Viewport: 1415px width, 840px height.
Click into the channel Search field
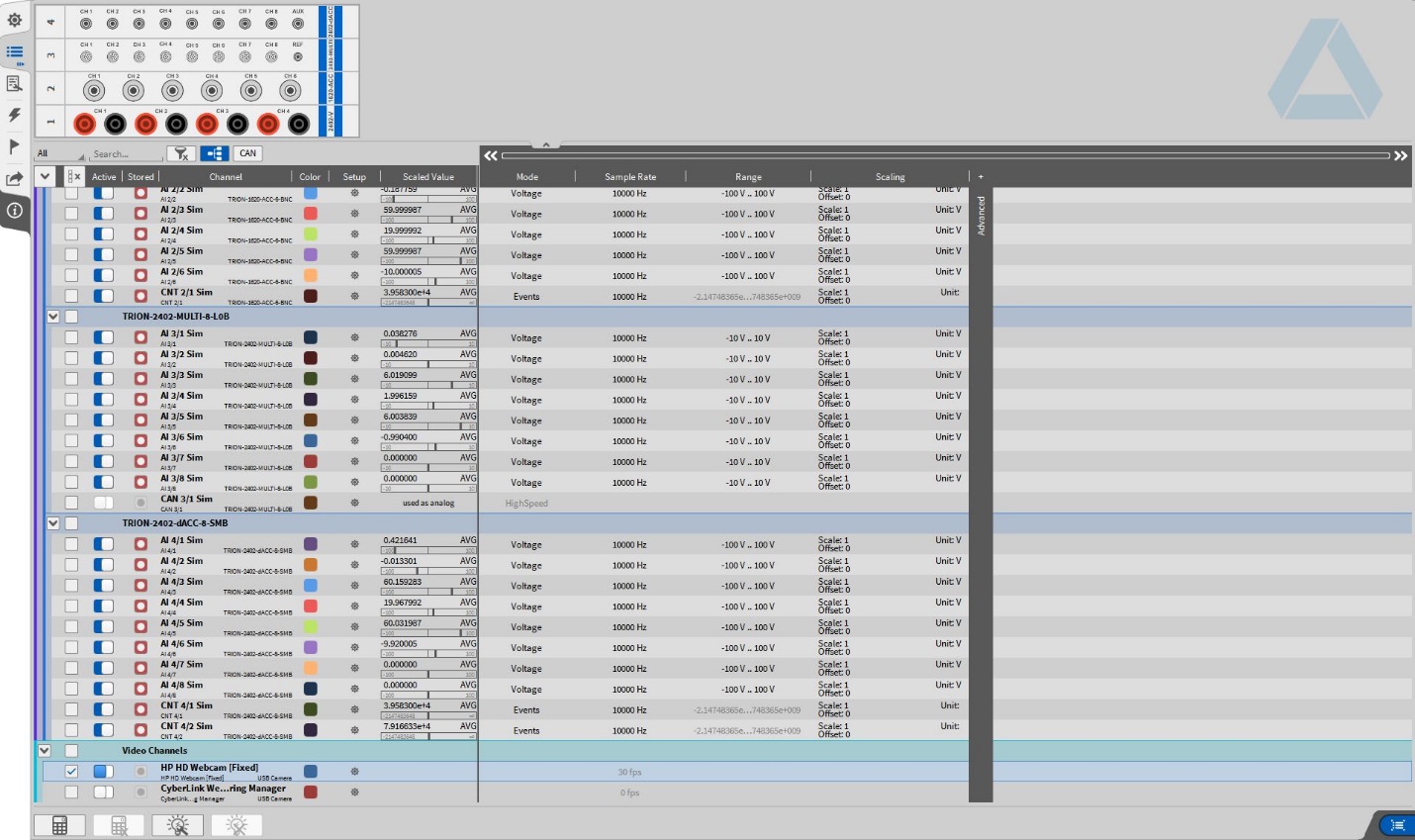click(126, 154)
